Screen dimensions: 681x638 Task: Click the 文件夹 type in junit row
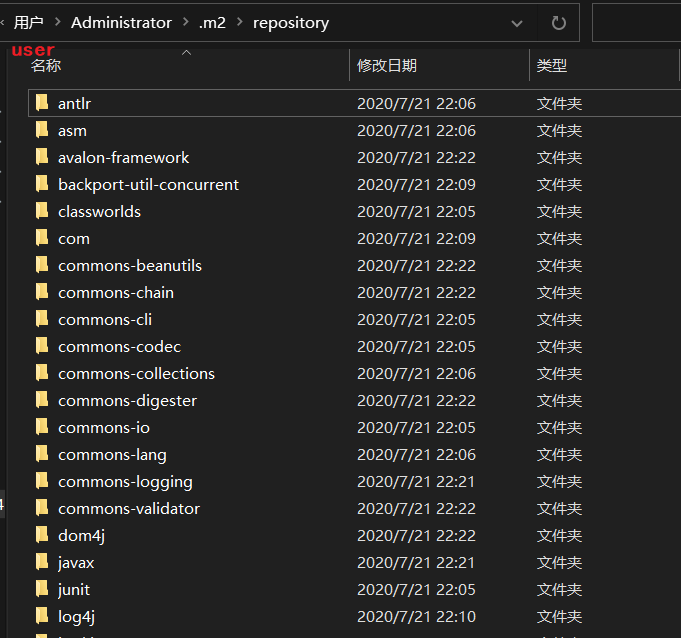point(559,590)
